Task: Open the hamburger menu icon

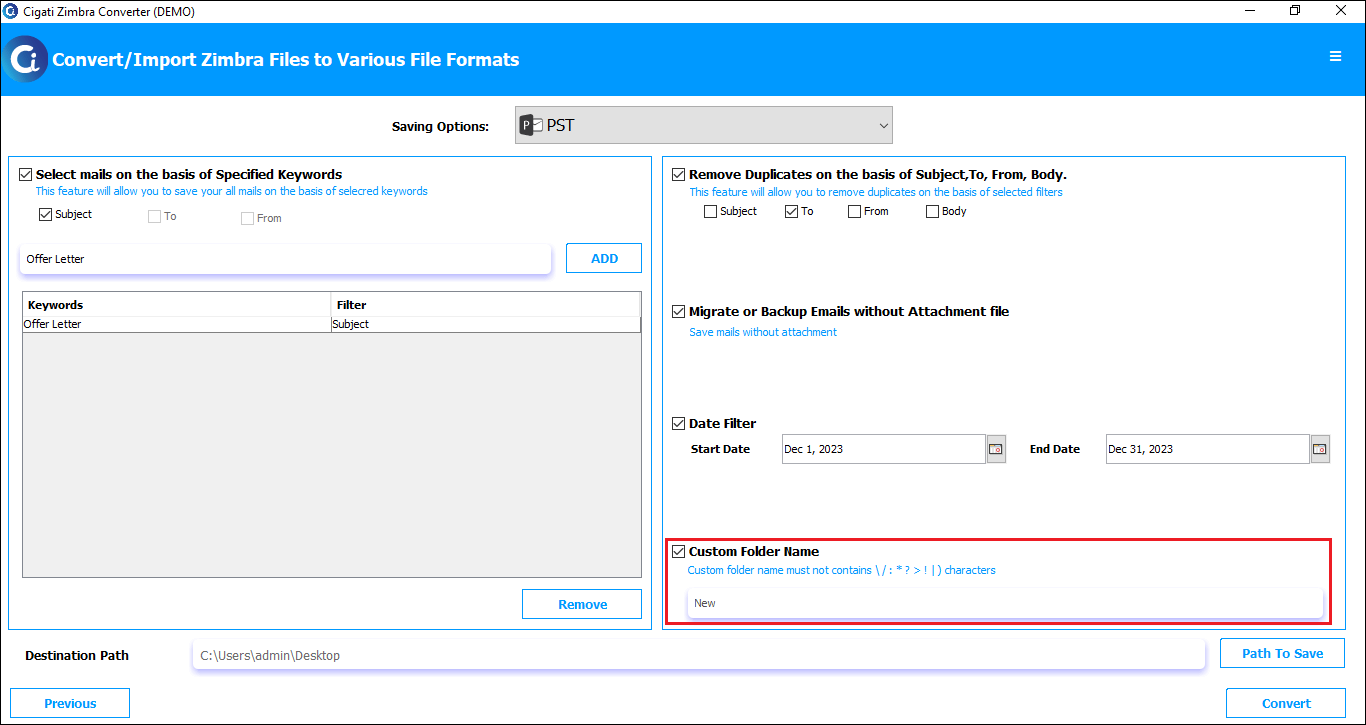Action: pos(1335,57)
